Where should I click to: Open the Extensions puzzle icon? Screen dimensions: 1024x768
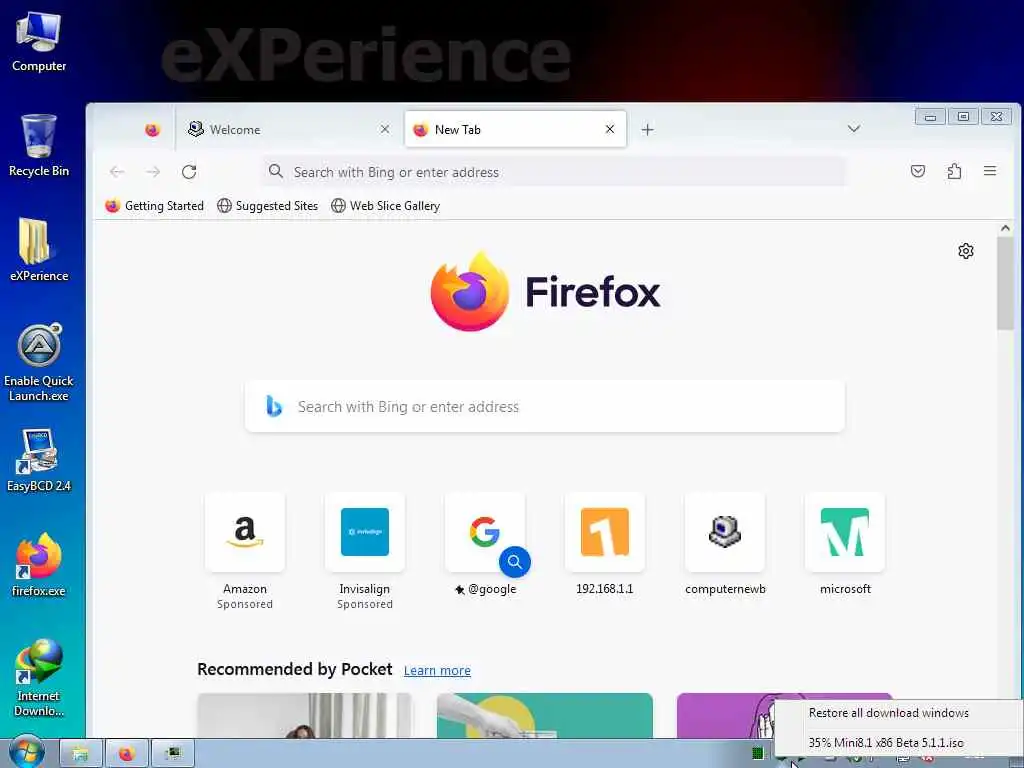pyautogui.click(x=954, y=171)
